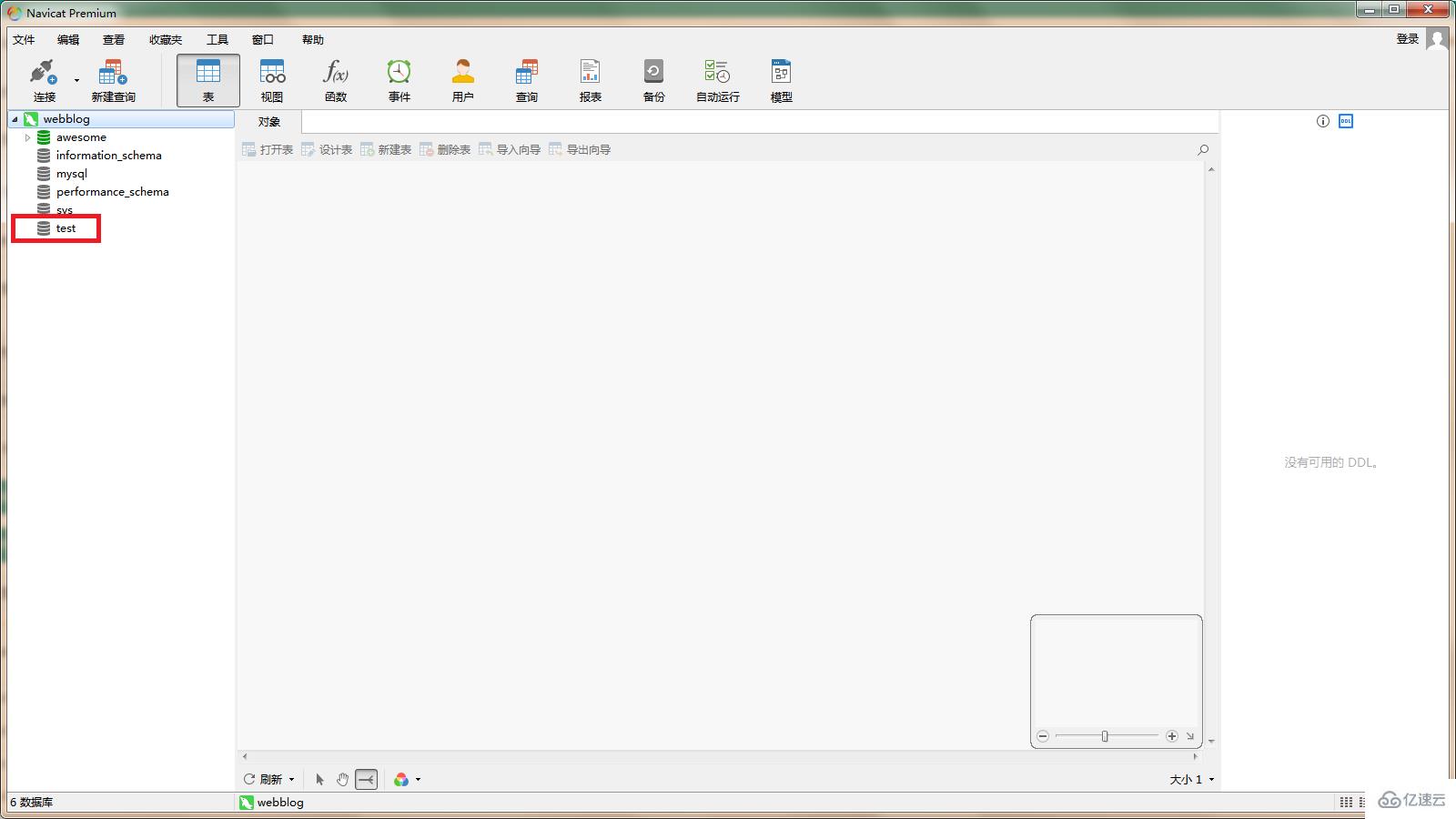Click the 导出向导 export wizard button
The image size is (1456, 819).
coord(580,149)
